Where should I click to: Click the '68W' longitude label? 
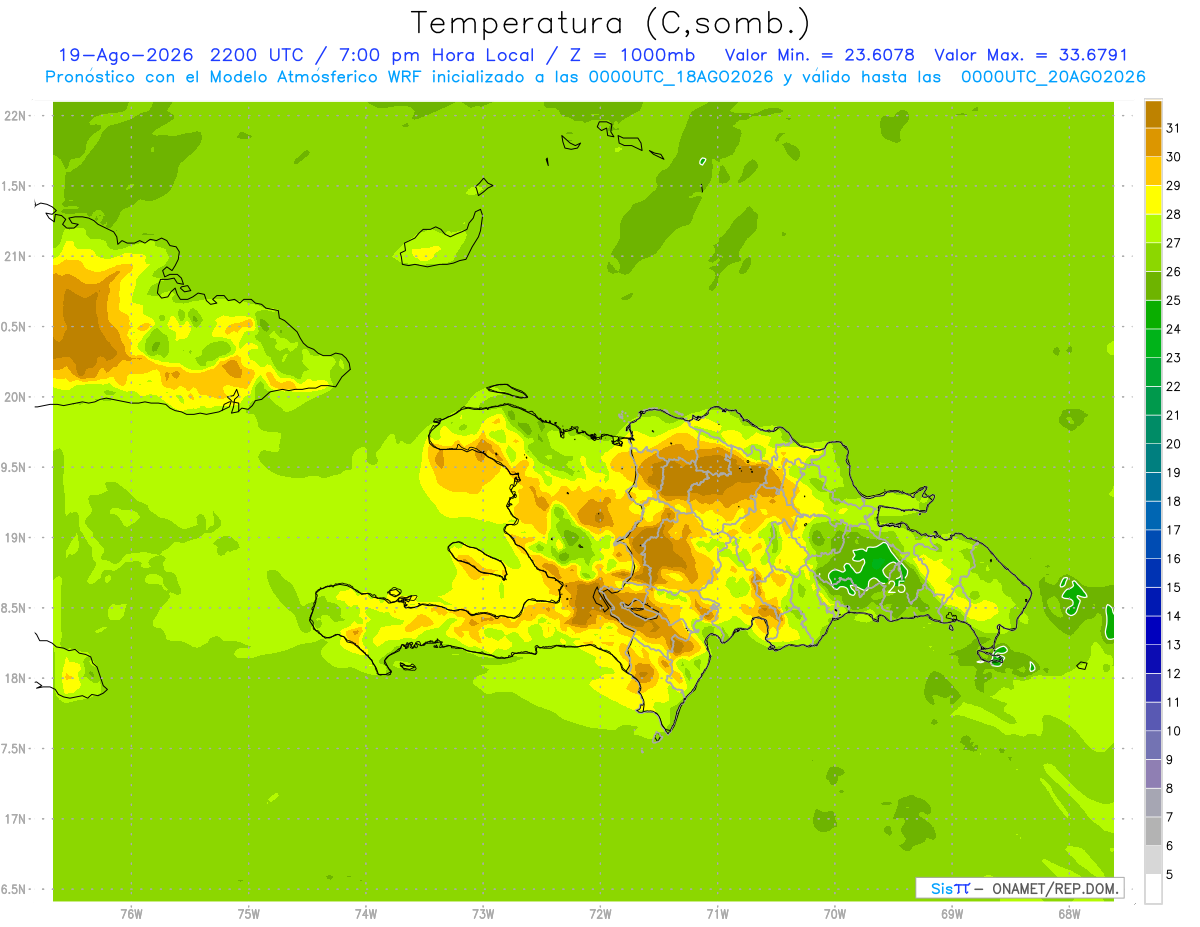(x=1069, y=914)
